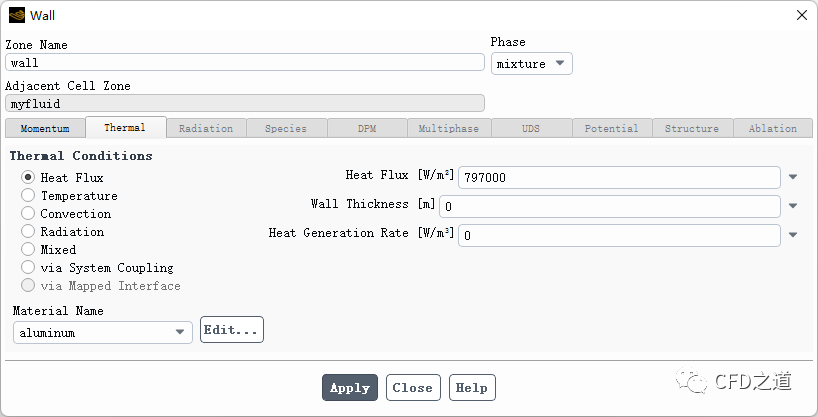Enable the via System Coupling option
Viewport: 818px width, 417px height.
pos(28,267)
